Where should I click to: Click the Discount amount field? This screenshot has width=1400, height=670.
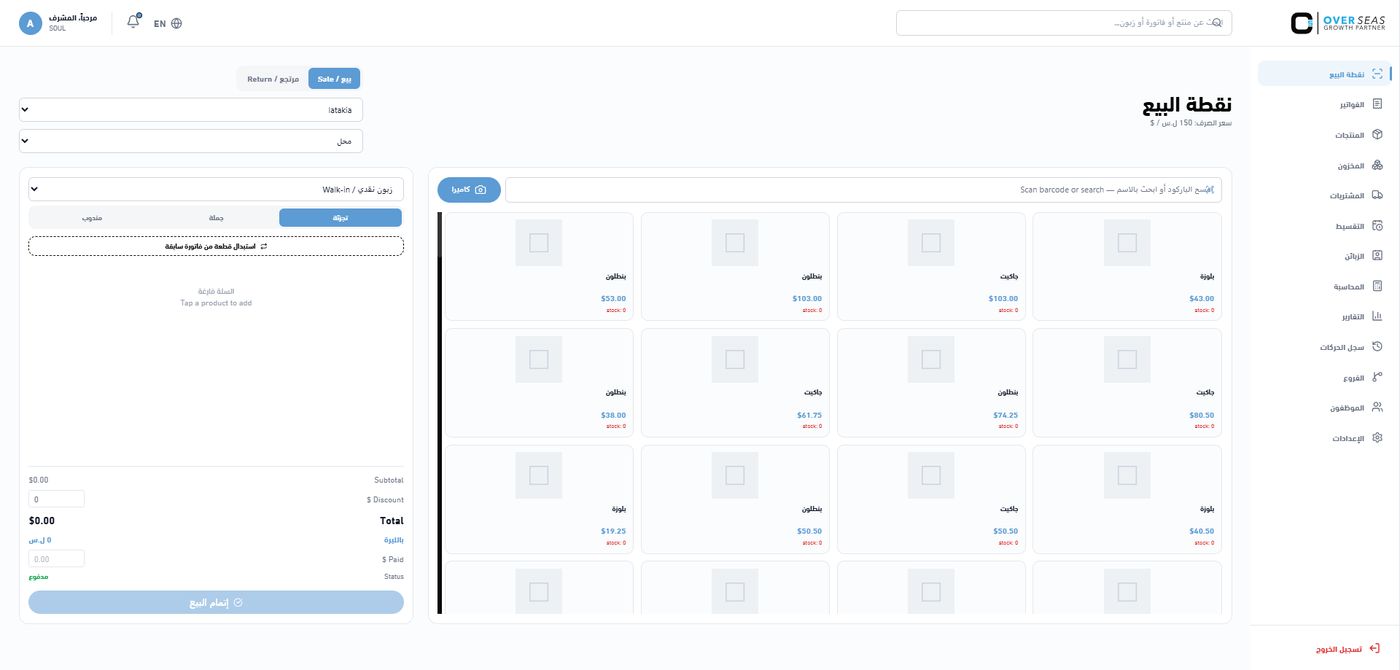[57, 499]
